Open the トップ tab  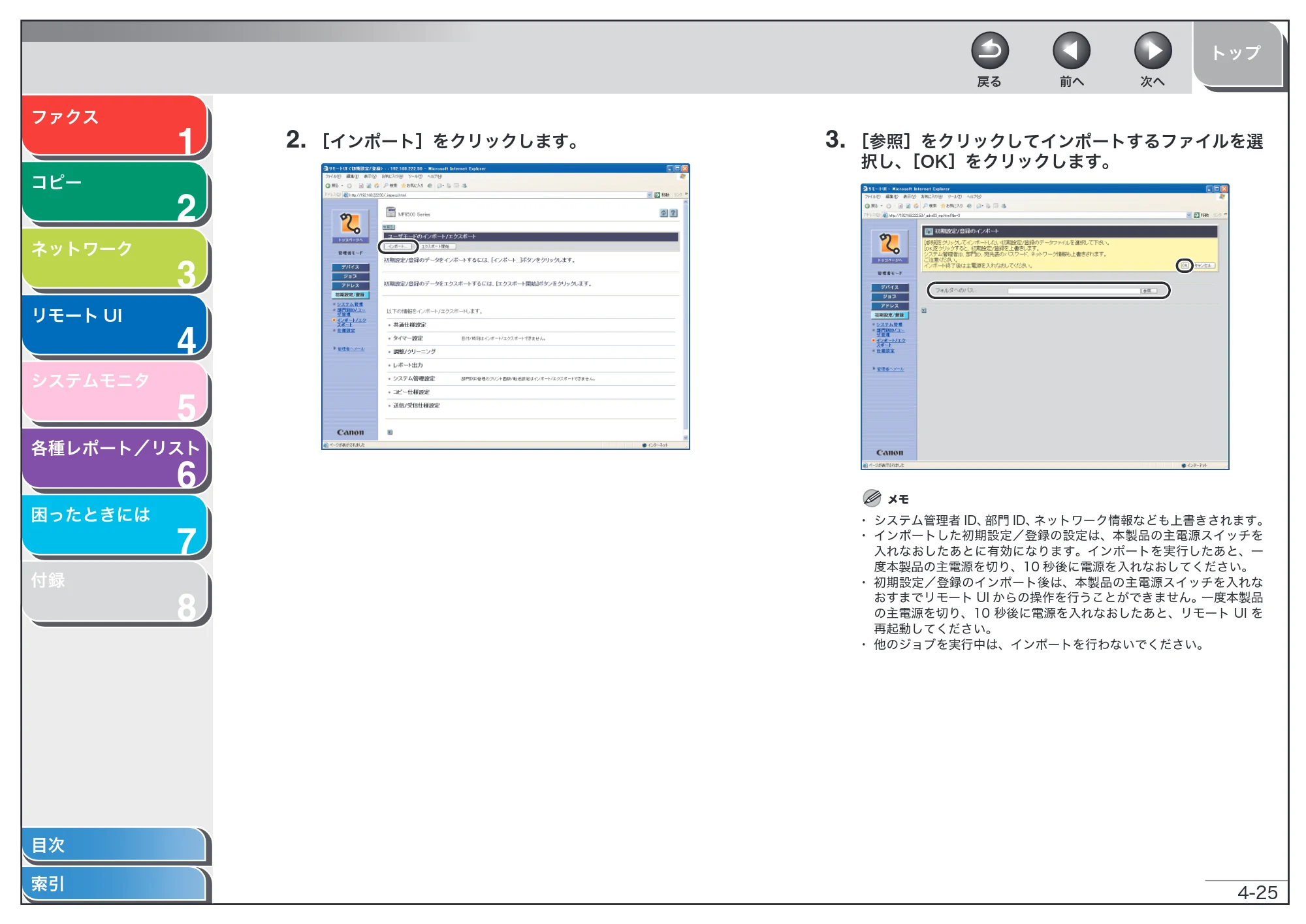(1237, 54)
